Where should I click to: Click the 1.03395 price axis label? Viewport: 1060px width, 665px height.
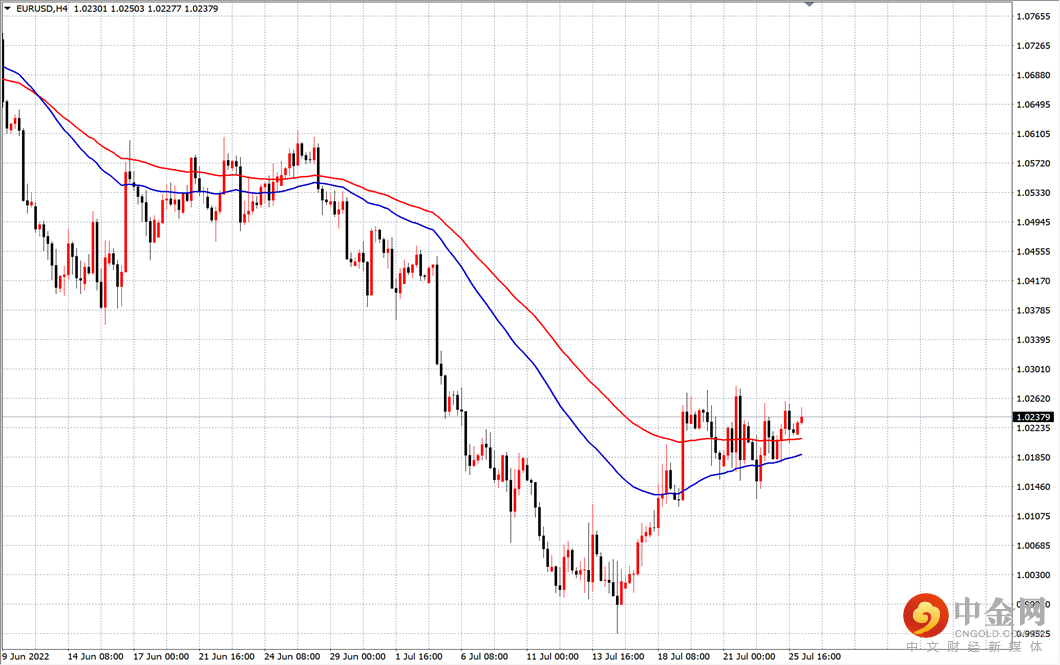[x=1034, y=340]
